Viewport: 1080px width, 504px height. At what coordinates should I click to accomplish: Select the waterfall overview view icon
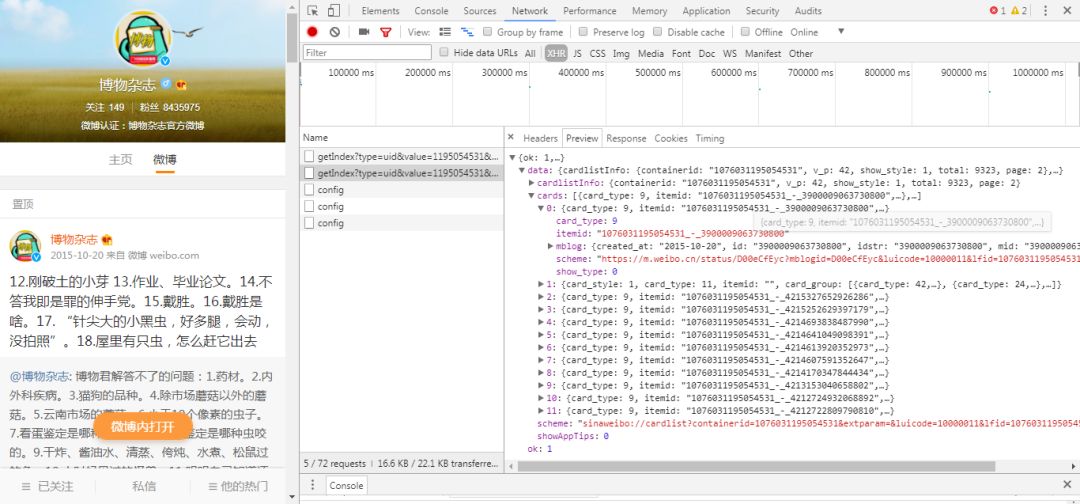click(467, 32)
